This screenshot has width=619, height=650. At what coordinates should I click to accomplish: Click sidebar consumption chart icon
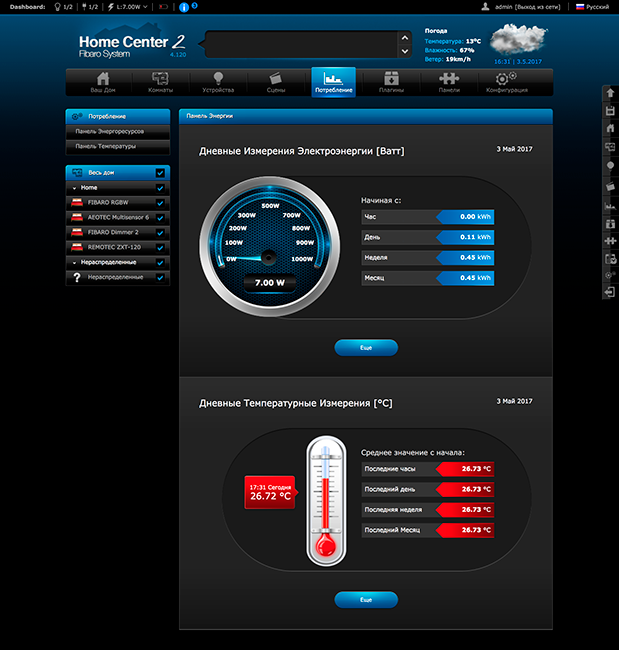pyautogui.click(x=610, y=206)
